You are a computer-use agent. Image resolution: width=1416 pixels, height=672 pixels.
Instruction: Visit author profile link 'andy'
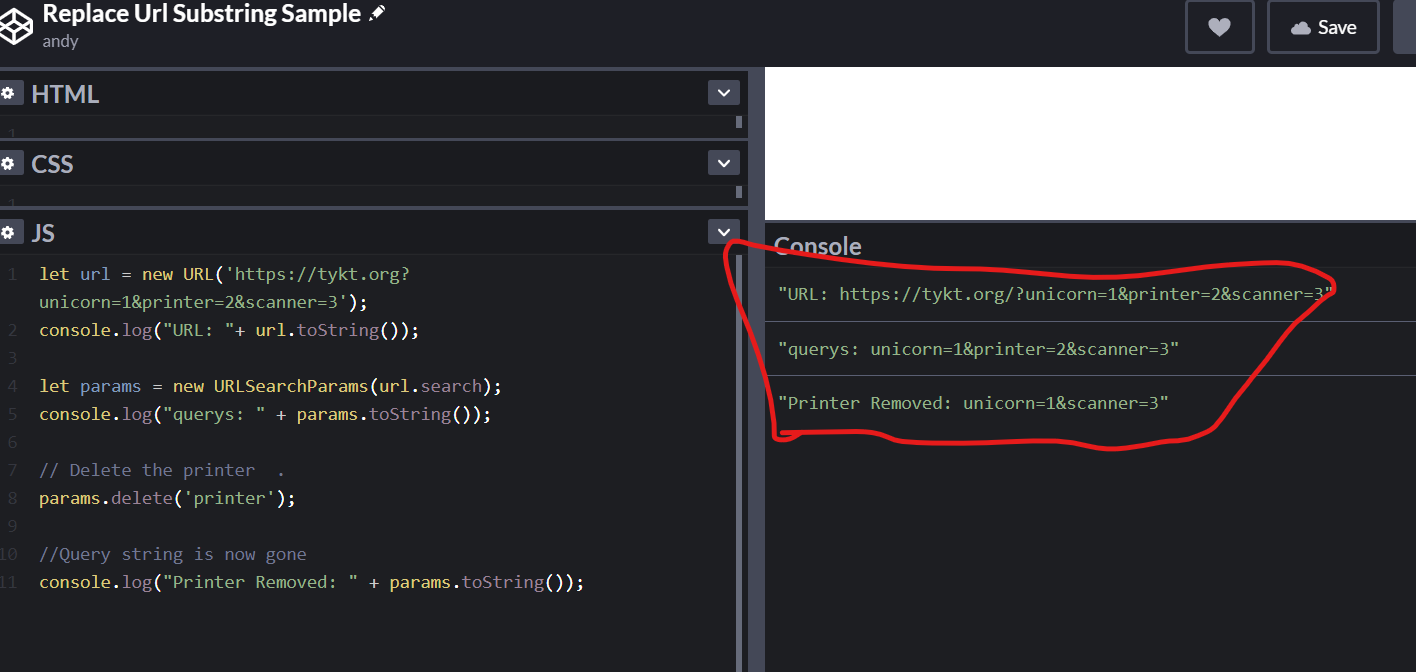point(60,41)
